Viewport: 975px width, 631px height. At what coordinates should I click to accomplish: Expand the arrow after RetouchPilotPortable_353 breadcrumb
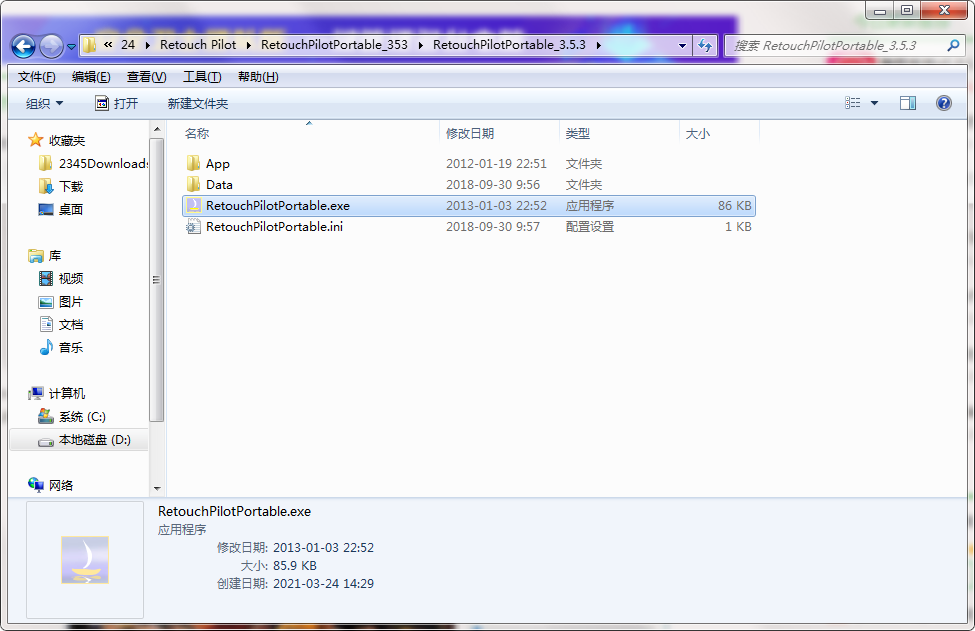click(x=421, y=45)
